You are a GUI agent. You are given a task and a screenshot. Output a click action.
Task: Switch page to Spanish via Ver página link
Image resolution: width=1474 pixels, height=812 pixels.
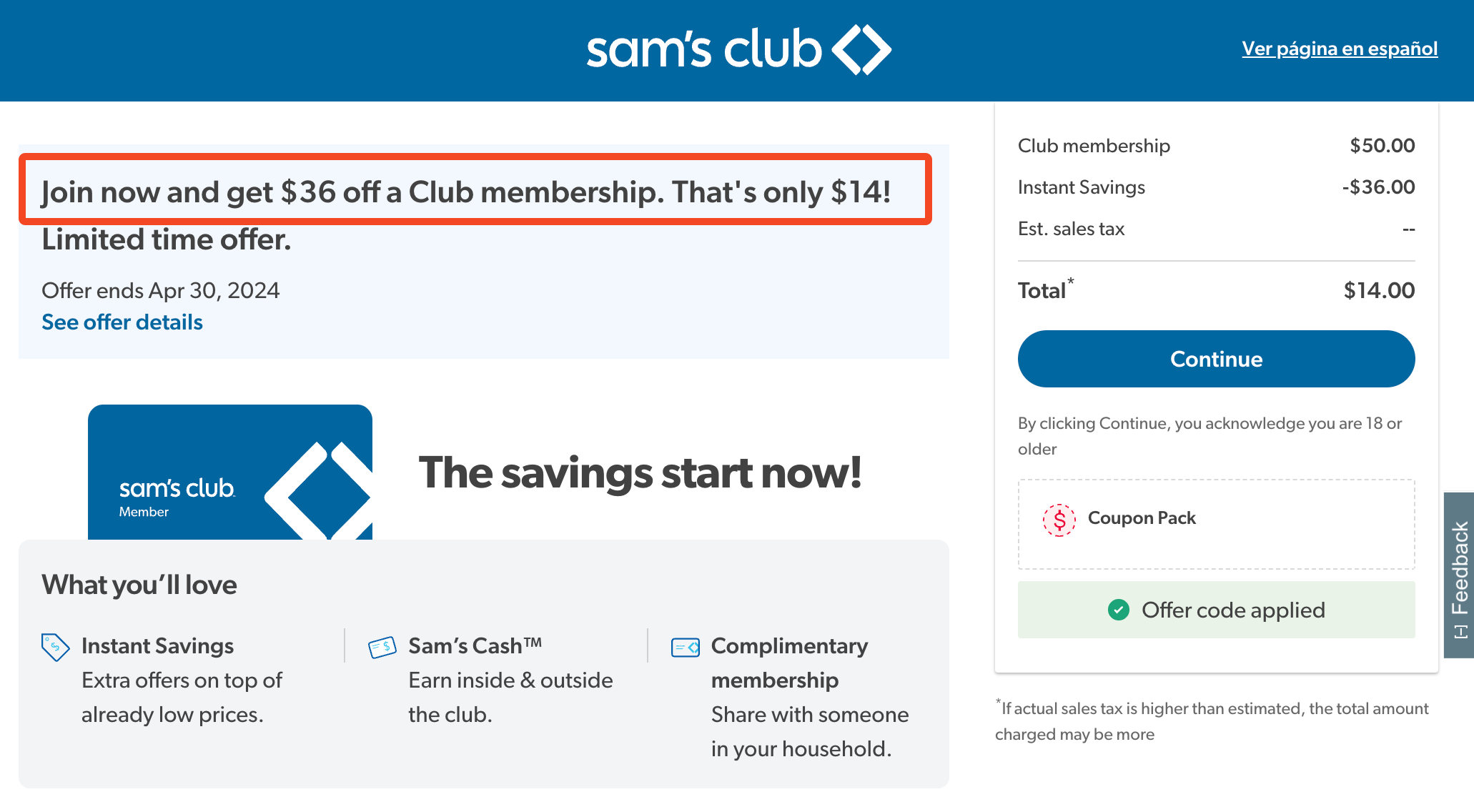[x=1340, y=48]
